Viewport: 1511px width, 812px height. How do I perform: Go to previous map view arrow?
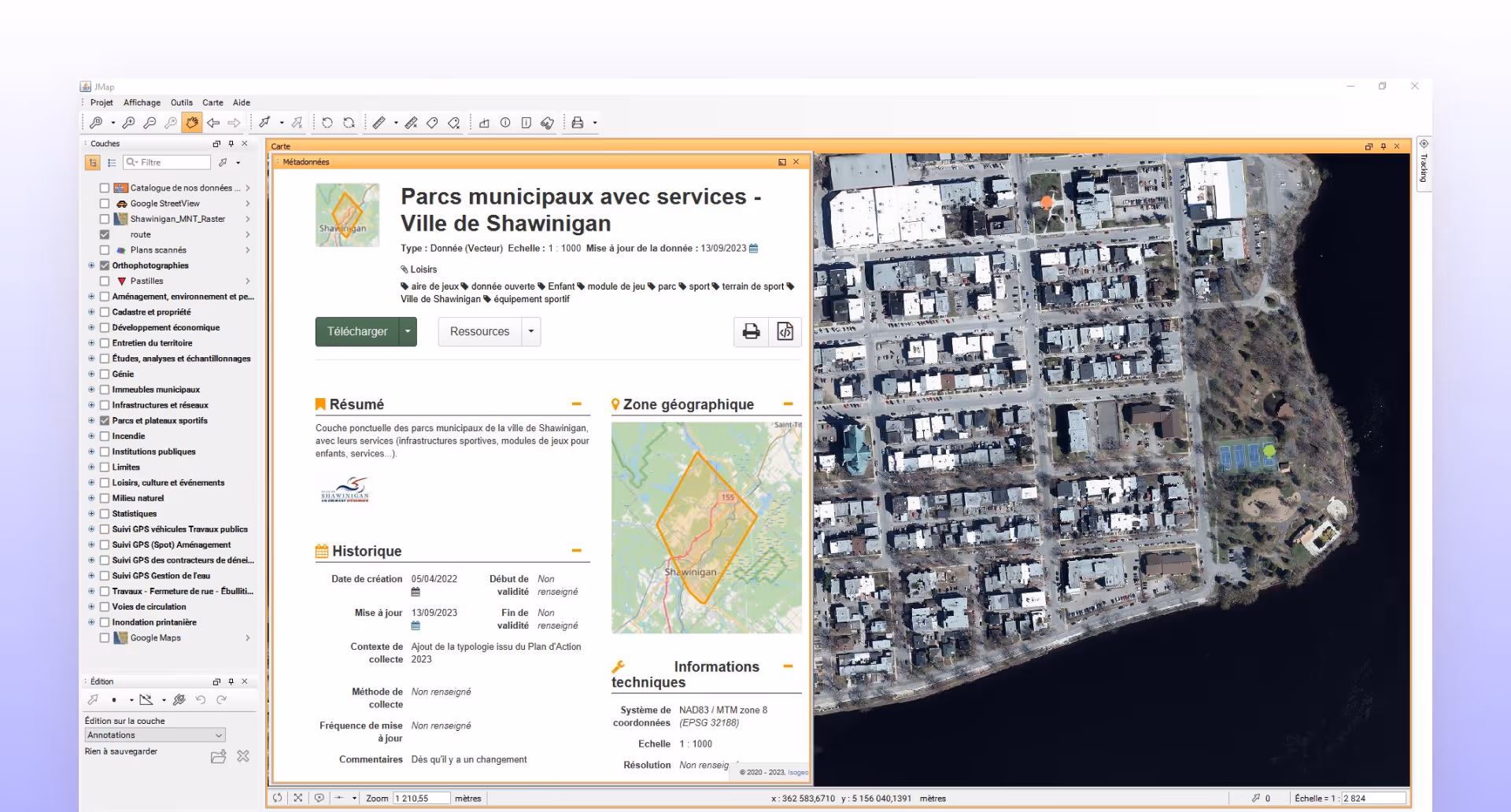(x=213, y=123)
